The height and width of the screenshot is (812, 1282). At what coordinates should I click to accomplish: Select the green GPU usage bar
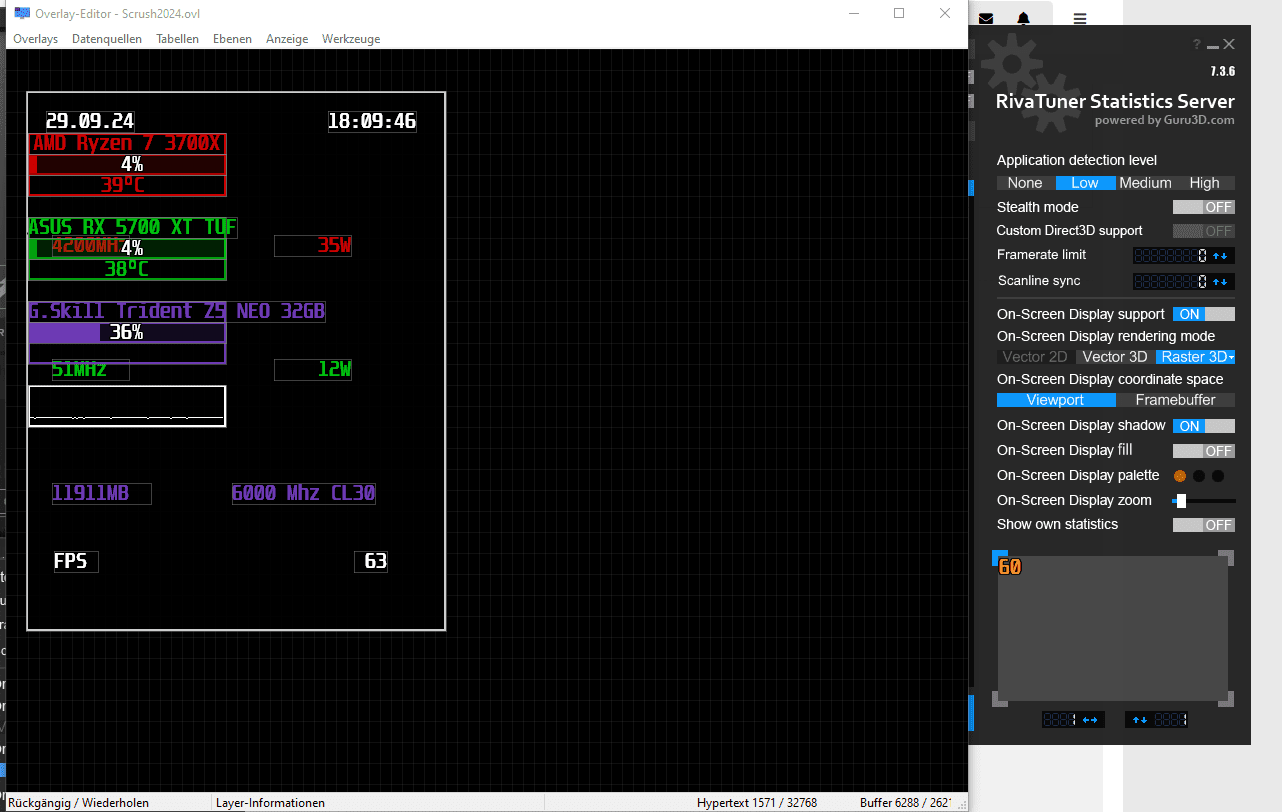click(127, 248)
